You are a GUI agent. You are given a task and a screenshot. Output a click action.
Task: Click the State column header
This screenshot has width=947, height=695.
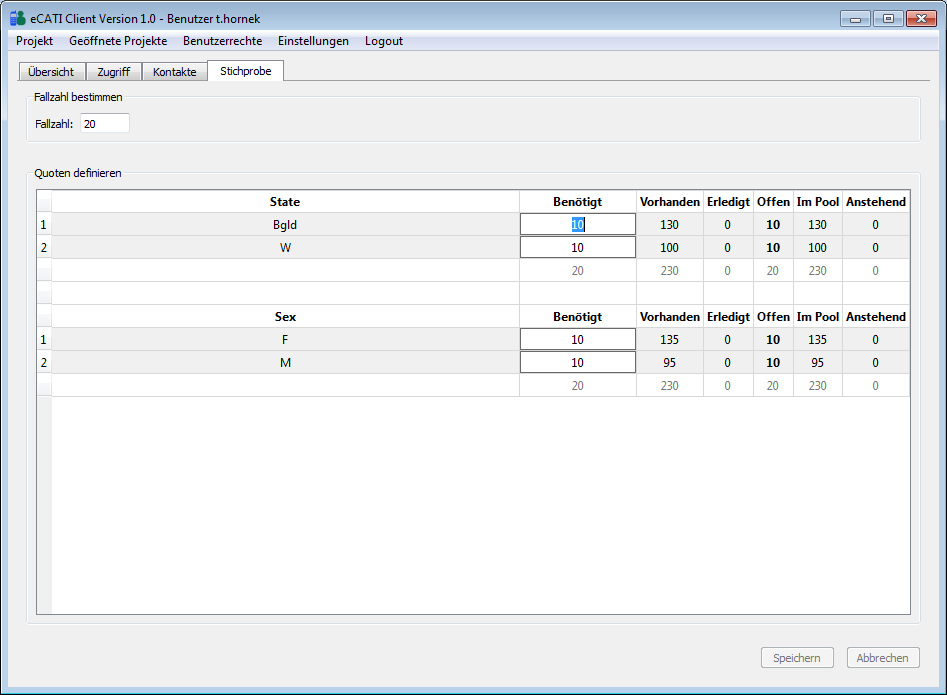(285, 202)
